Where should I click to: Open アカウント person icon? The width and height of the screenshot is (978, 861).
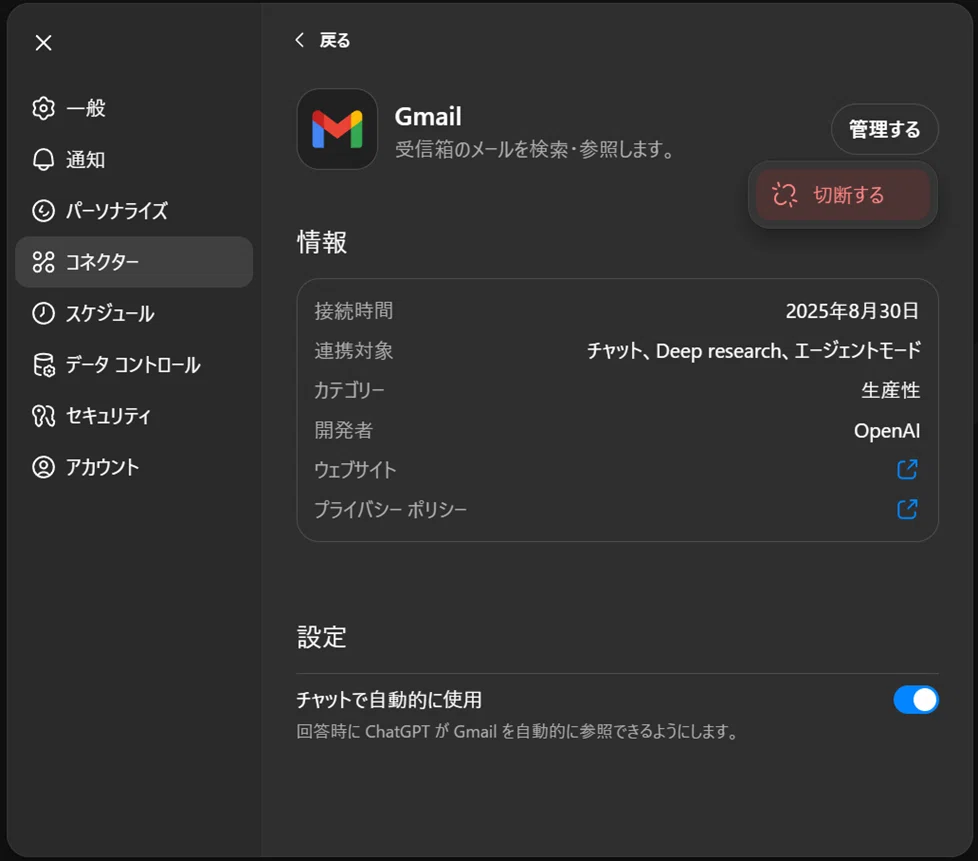44,467
